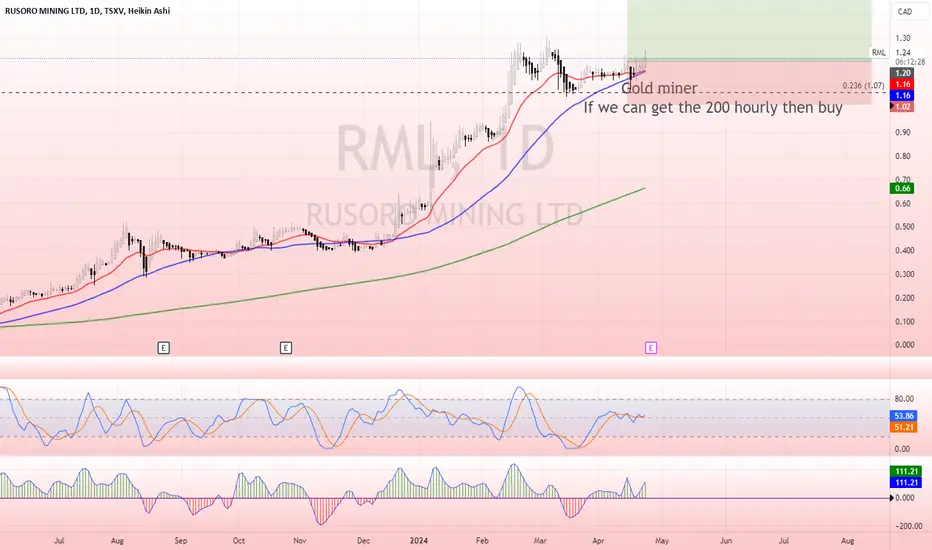932x550 pixels.
Task: Click the dark 1.20 price tag
Action: (x=903, y=73)
